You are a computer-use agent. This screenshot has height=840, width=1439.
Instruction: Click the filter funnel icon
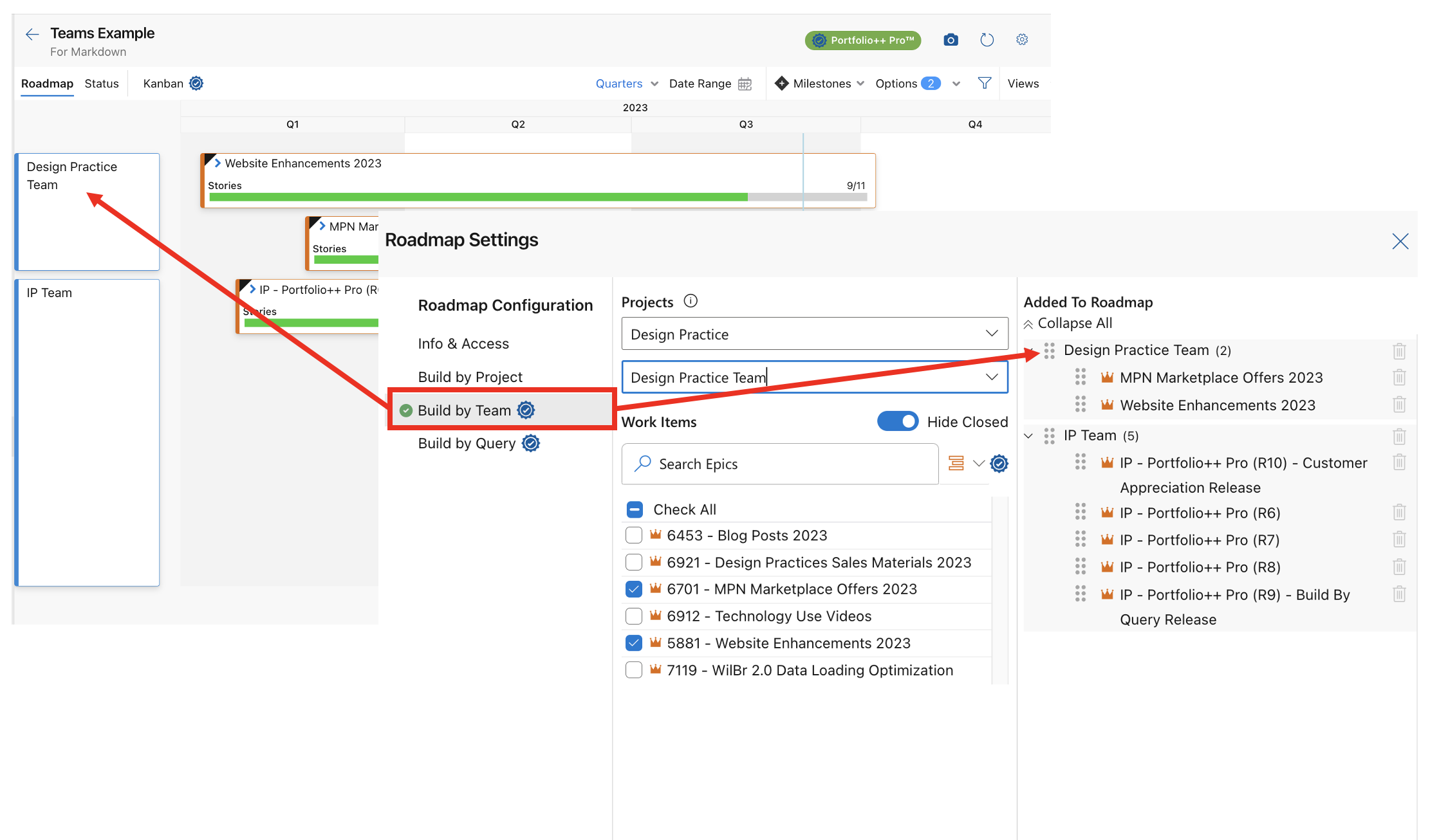[984, 83]
